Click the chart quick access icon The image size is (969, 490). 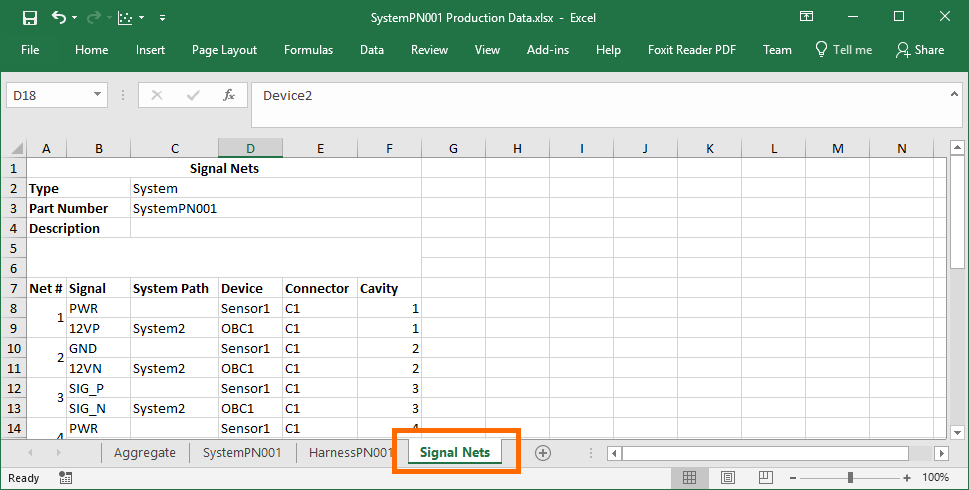(125, 18)
